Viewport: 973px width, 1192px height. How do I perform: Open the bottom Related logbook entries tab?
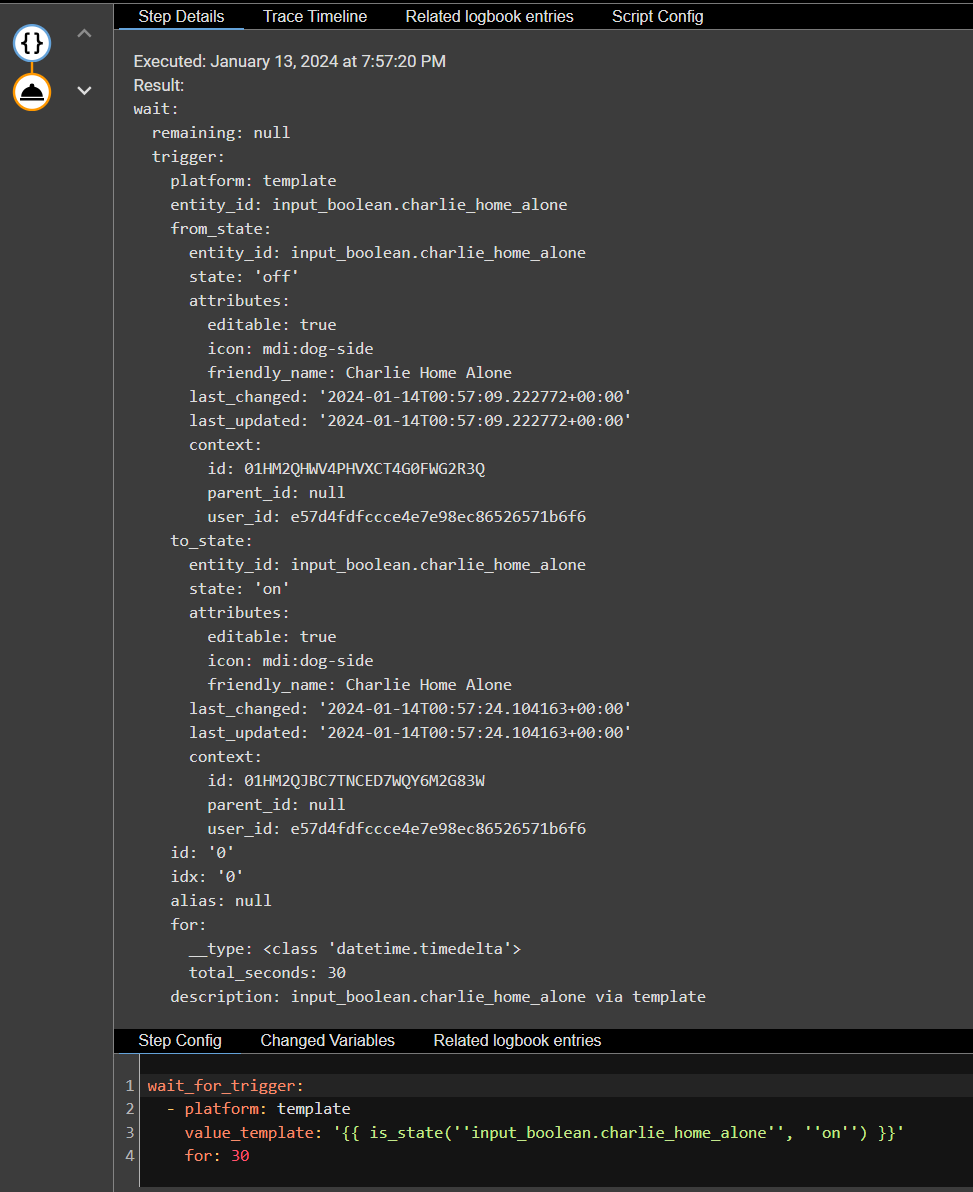tap(517, 1040)
